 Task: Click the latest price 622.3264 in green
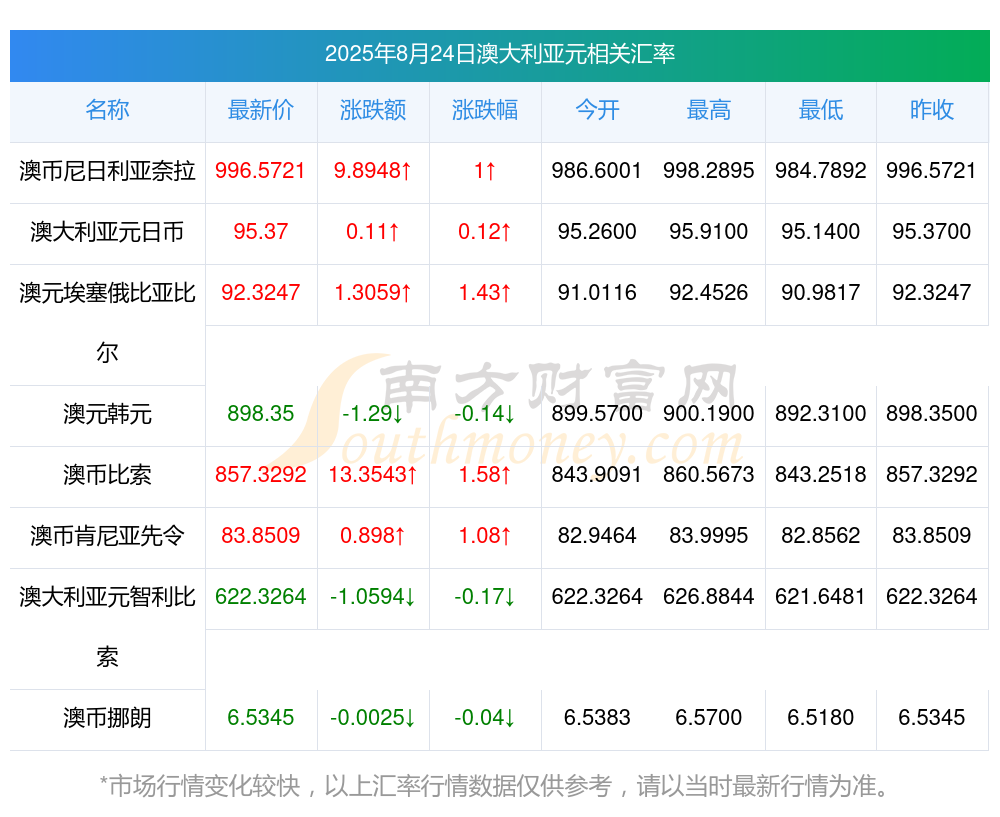[261, 596]
